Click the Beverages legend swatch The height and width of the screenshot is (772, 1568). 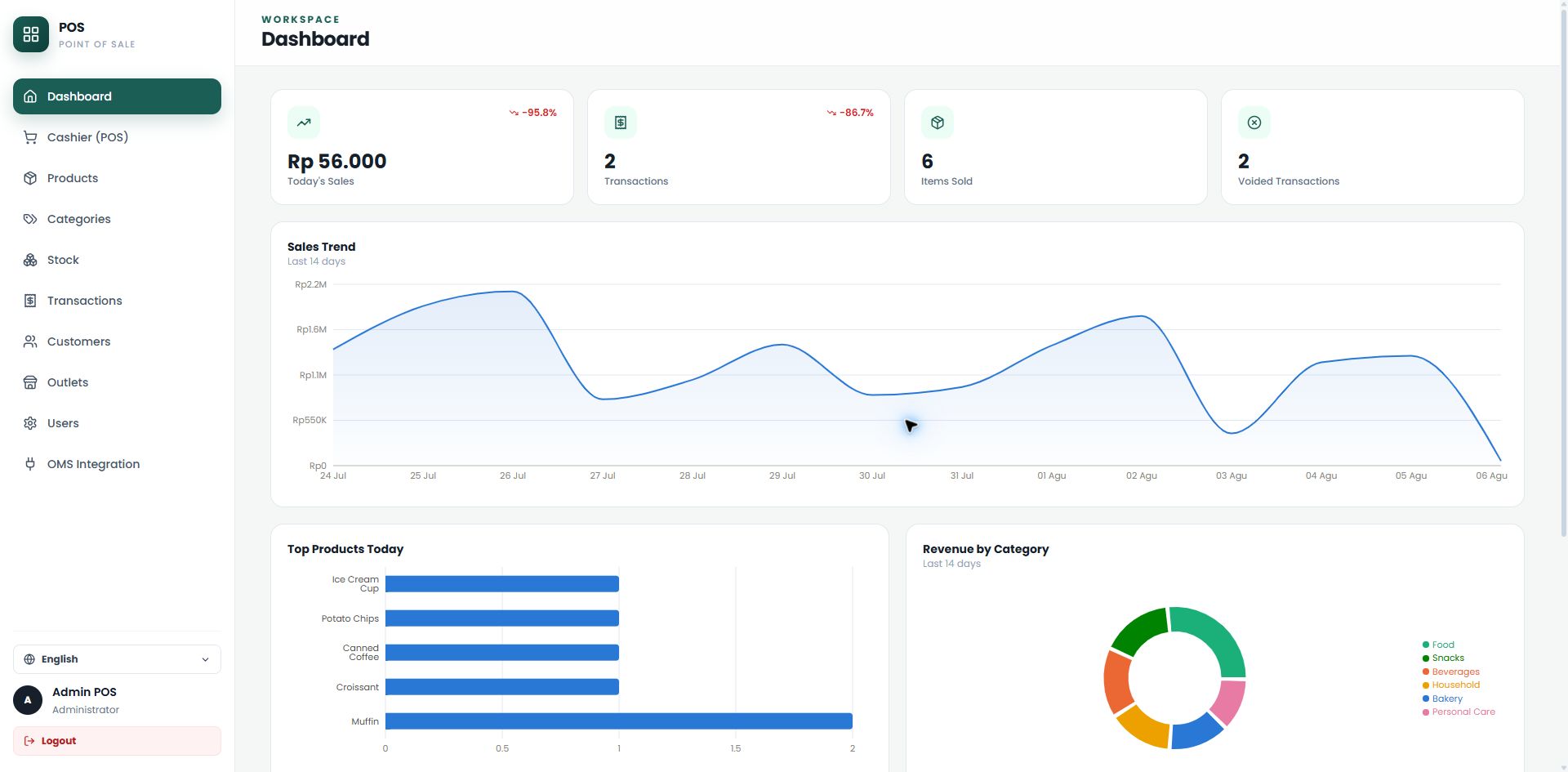point(1426,672)
